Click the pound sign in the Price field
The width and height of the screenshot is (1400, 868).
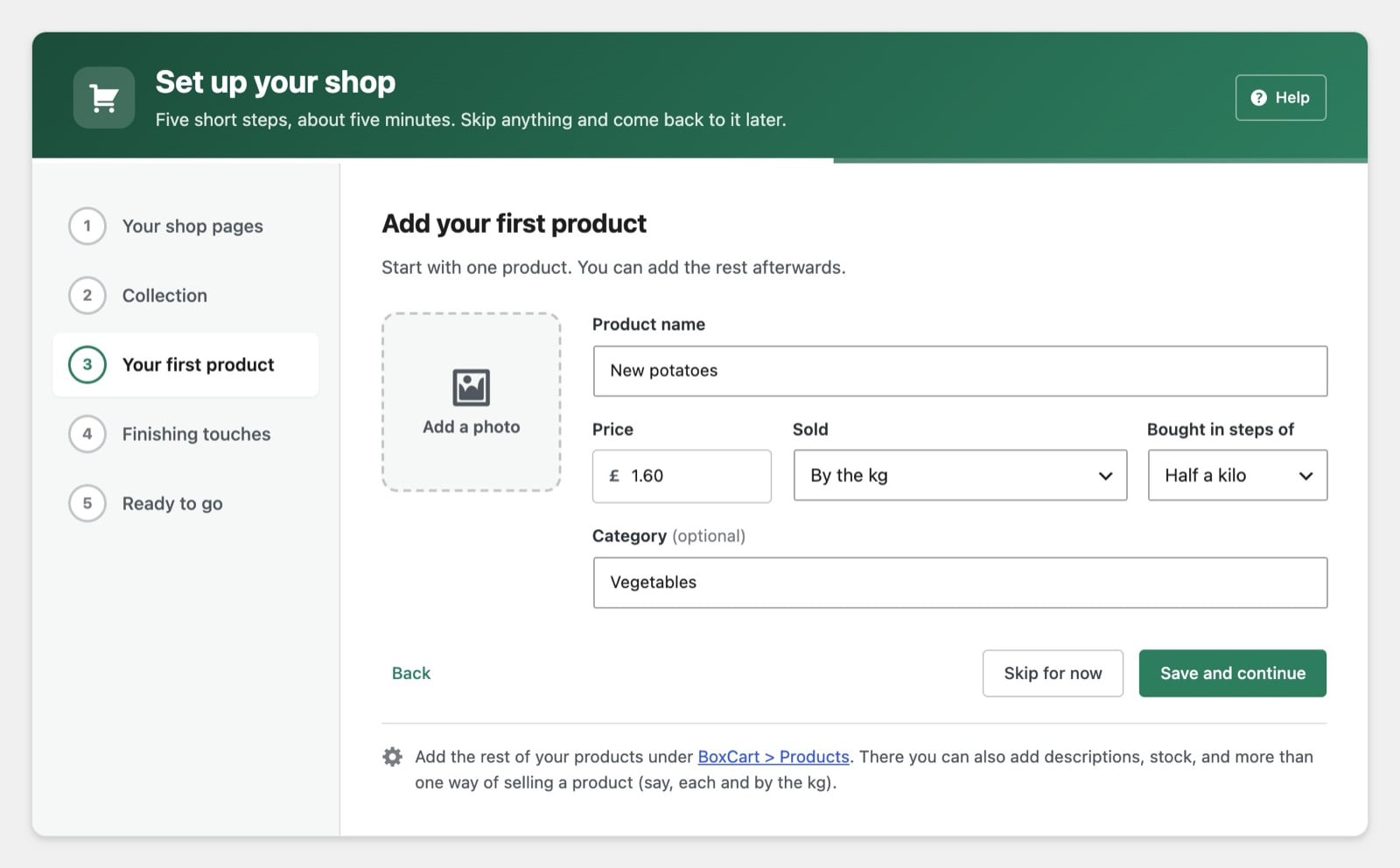click(x=614, y=476)
